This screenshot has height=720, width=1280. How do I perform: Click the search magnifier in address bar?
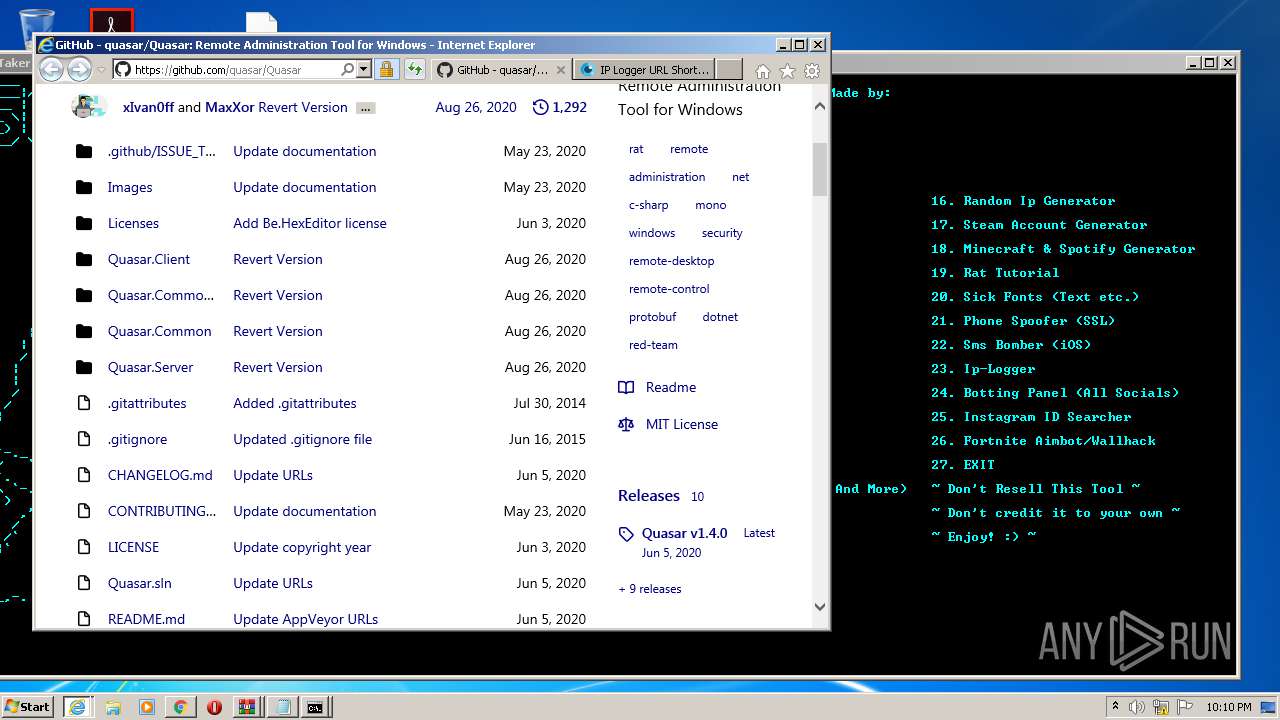tap(347, 70)
